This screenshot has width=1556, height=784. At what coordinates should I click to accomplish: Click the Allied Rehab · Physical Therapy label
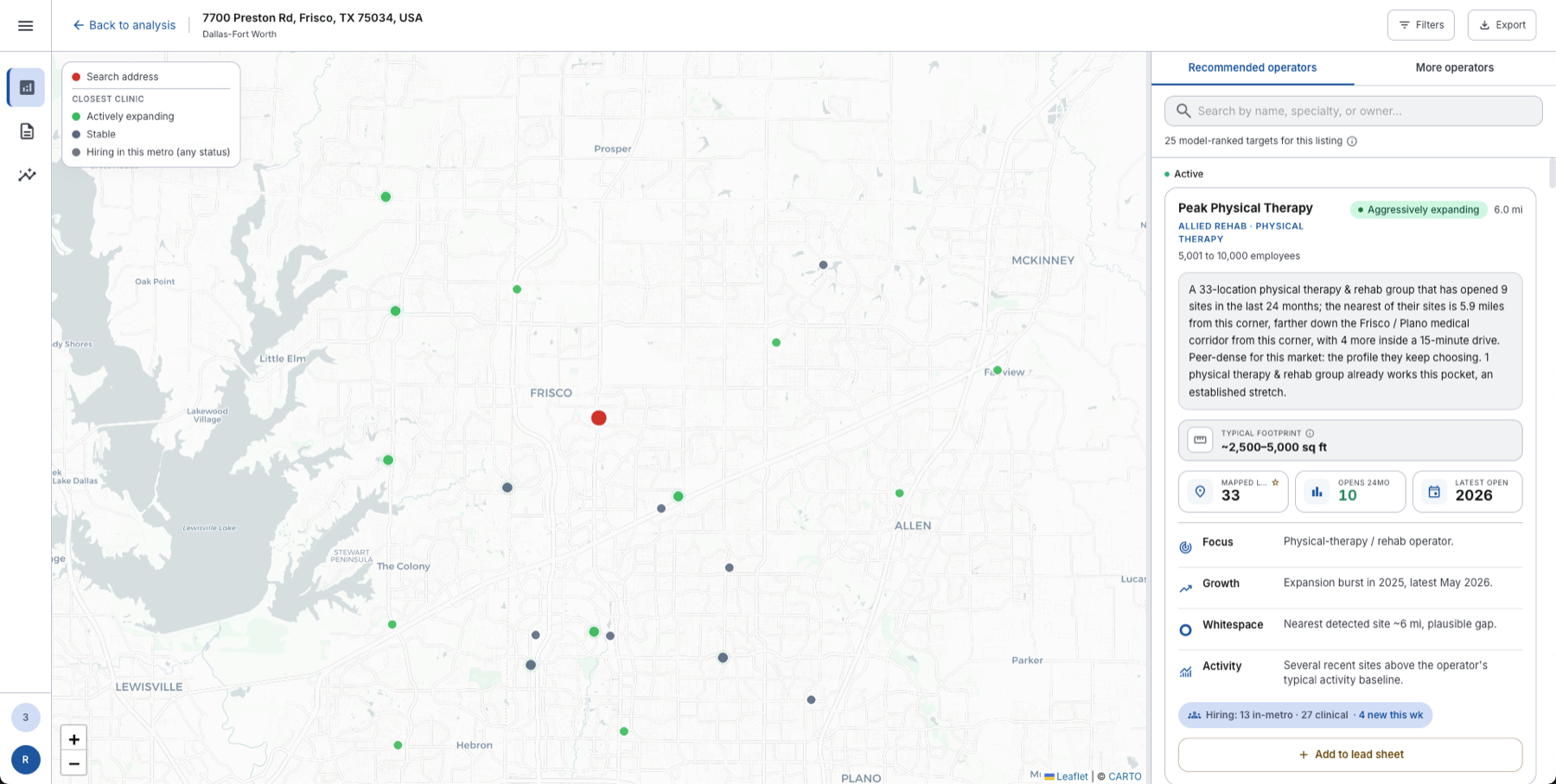[x=1240, y=233]
